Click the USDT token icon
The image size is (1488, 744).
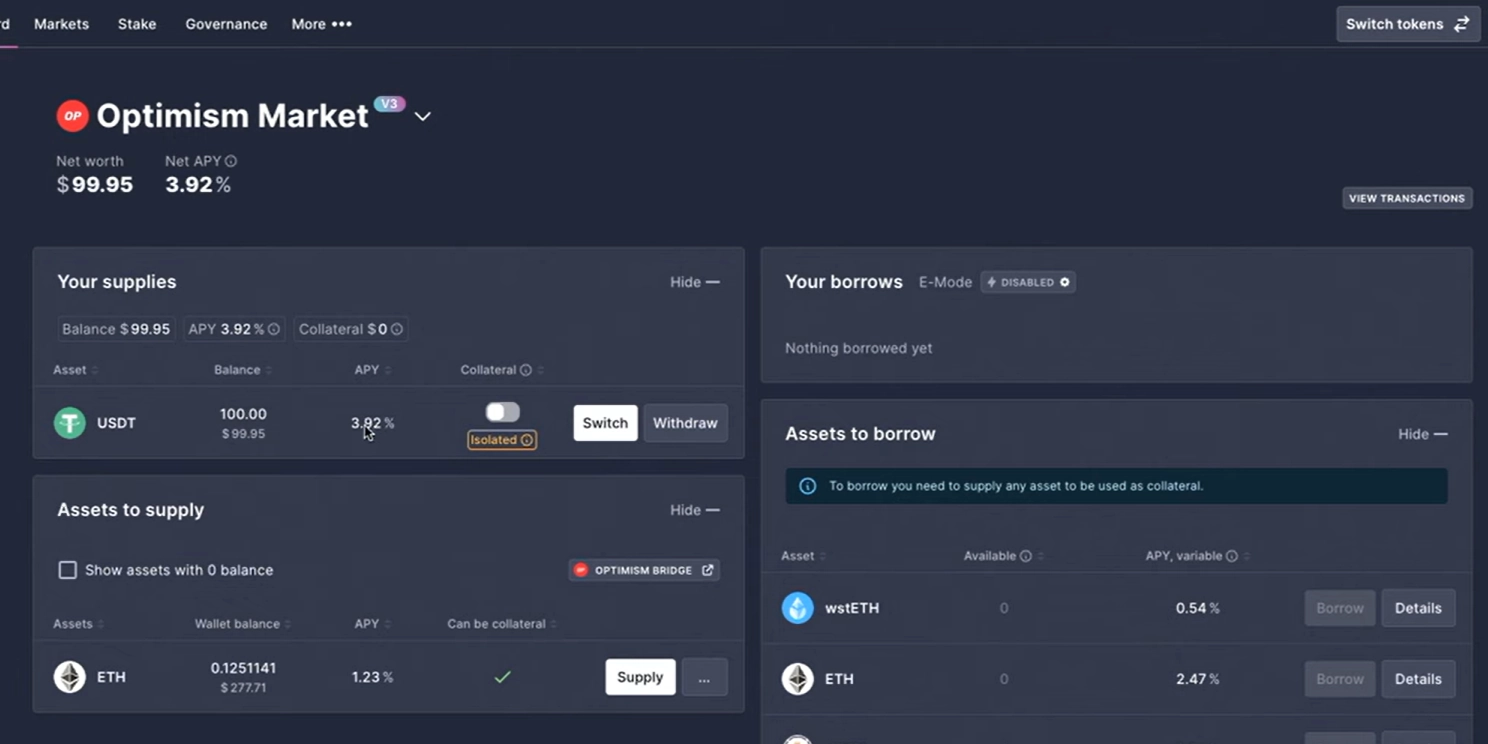70,423
